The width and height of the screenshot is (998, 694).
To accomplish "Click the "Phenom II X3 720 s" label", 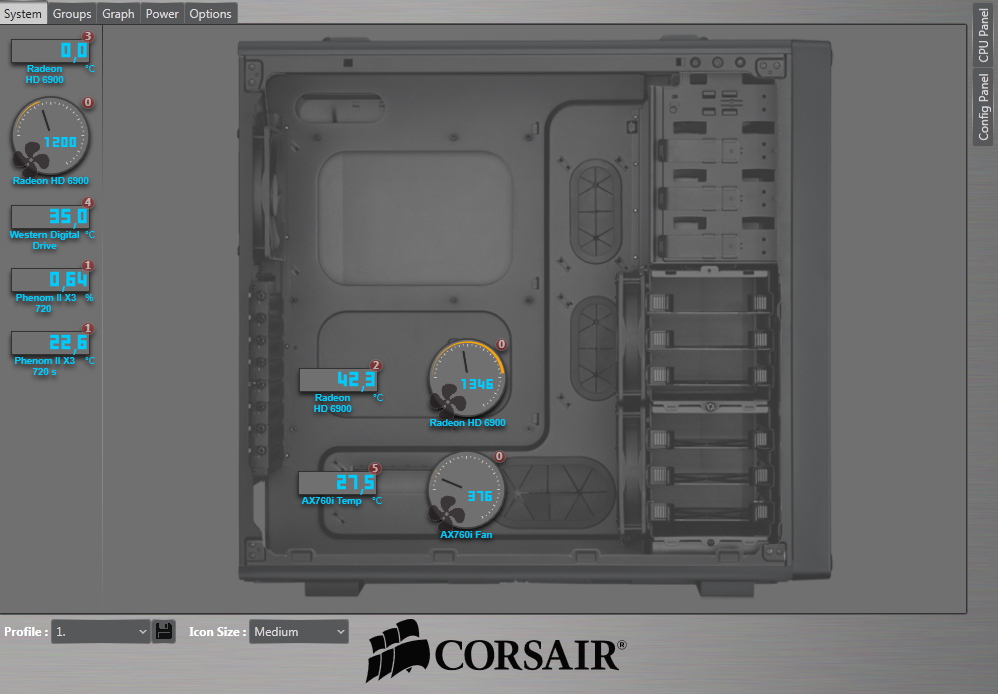I will pyautogui.click(x=45, y=366).
